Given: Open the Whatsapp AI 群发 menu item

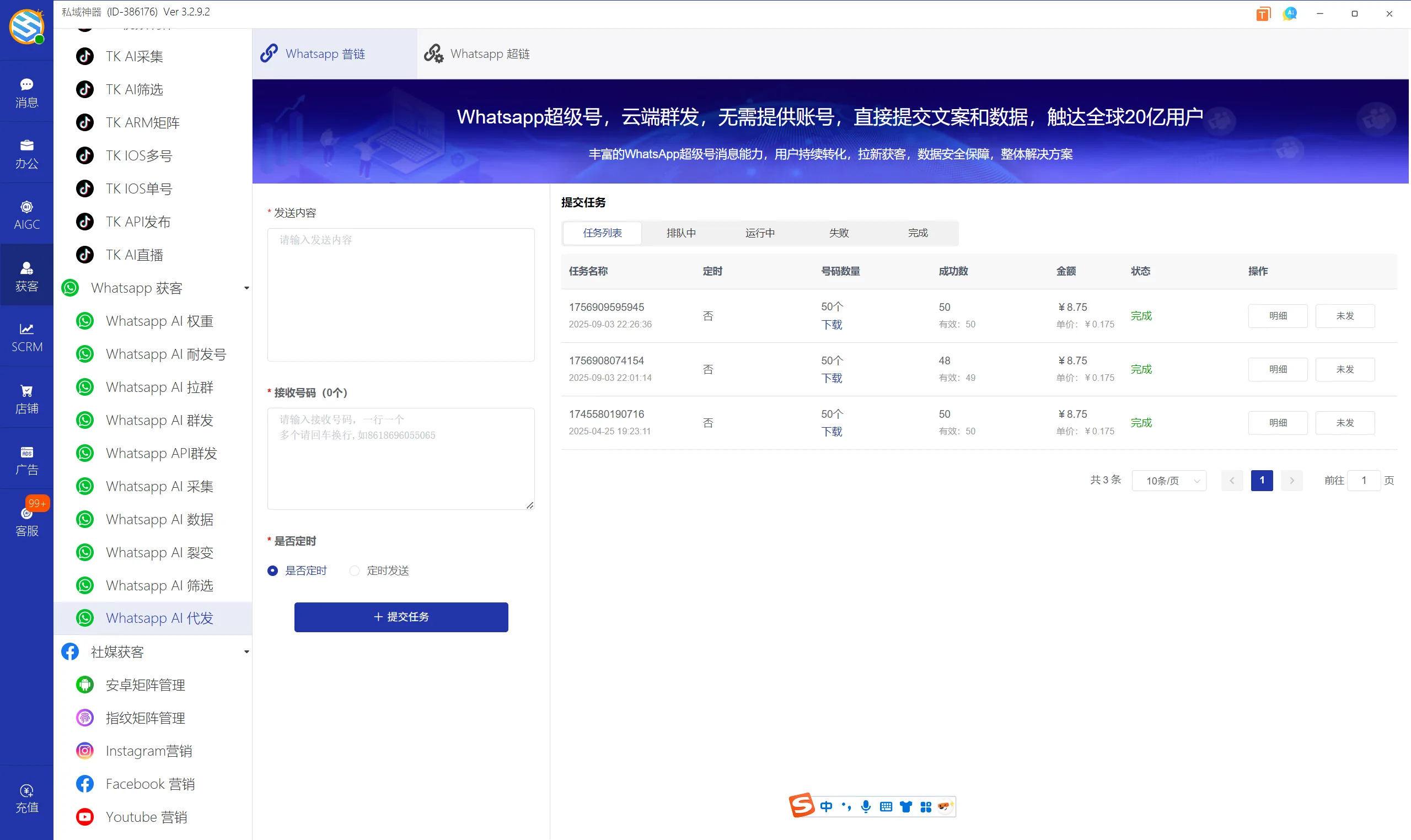Looking at the screenshot, I should 160,420.
